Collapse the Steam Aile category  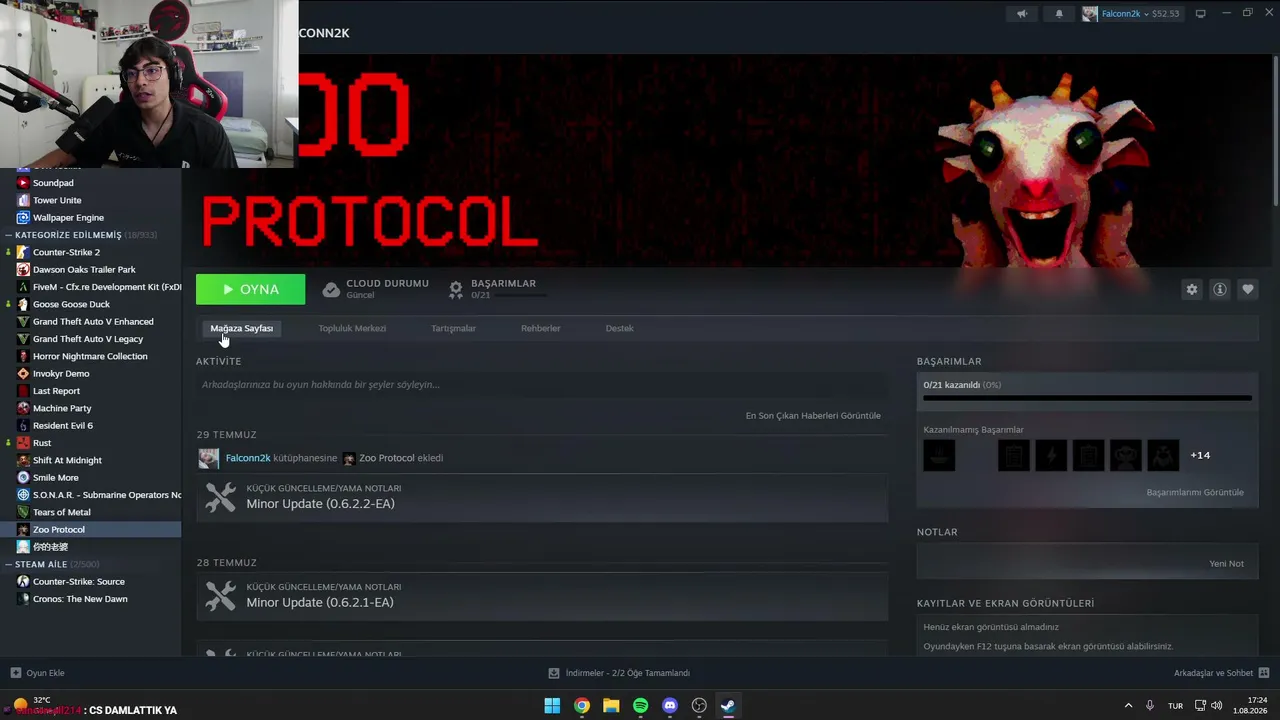7,565
